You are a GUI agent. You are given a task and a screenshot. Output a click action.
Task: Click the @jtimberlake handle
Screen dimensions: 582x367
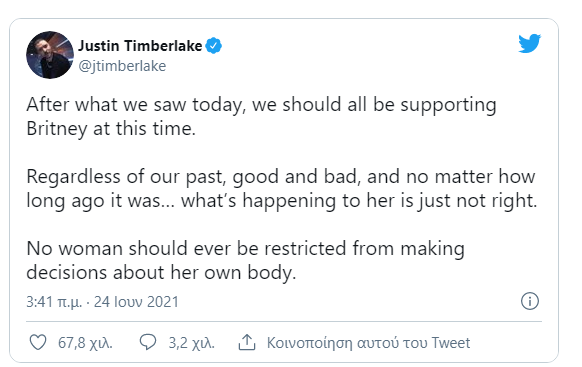coord(122,66)
